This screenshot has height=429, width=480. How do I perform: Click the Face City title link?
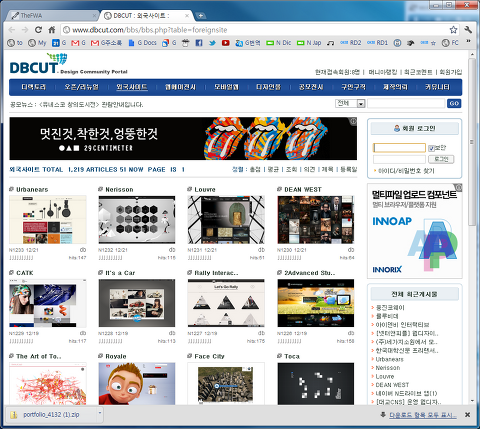coord(209,356)
